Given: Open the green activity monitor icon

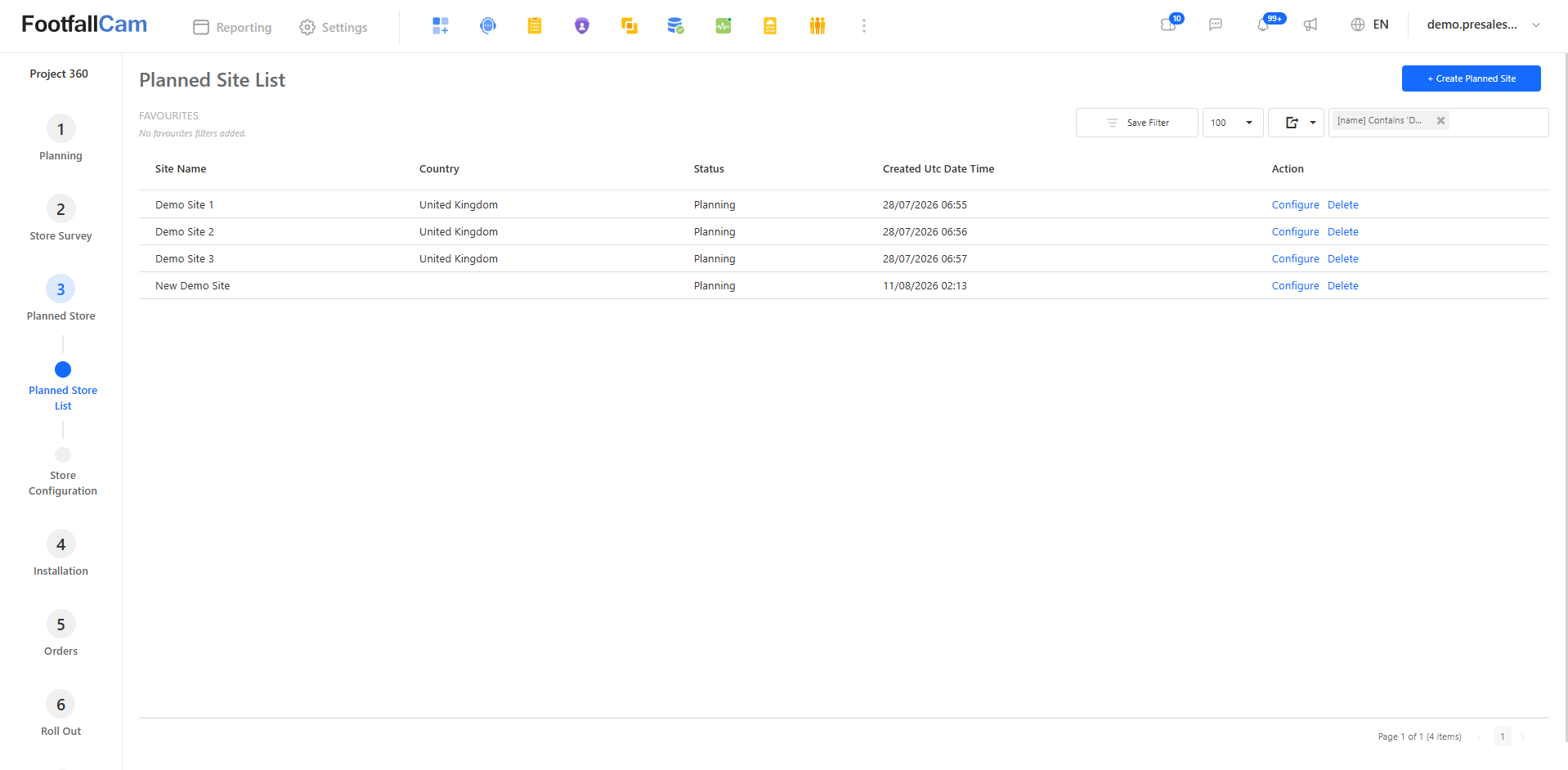Looking at the screenshot, I should (x=724, y=26).
